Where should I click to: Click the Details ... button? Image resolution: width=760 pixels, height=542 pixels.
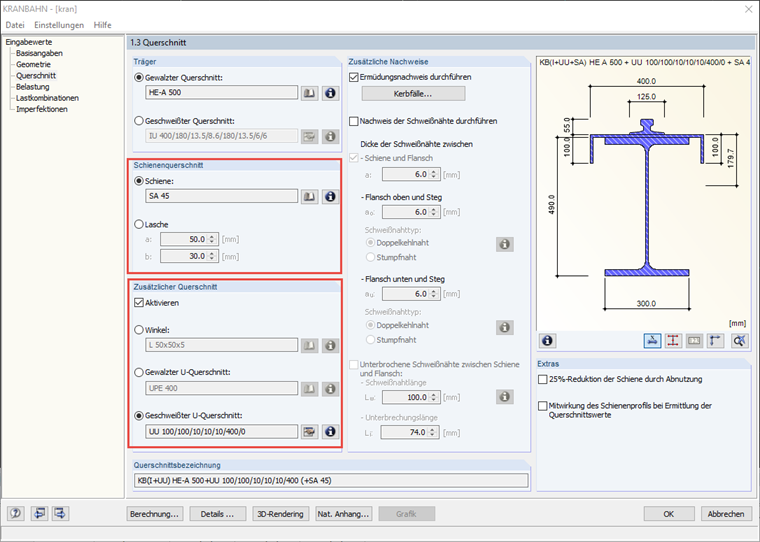[218, 514]
